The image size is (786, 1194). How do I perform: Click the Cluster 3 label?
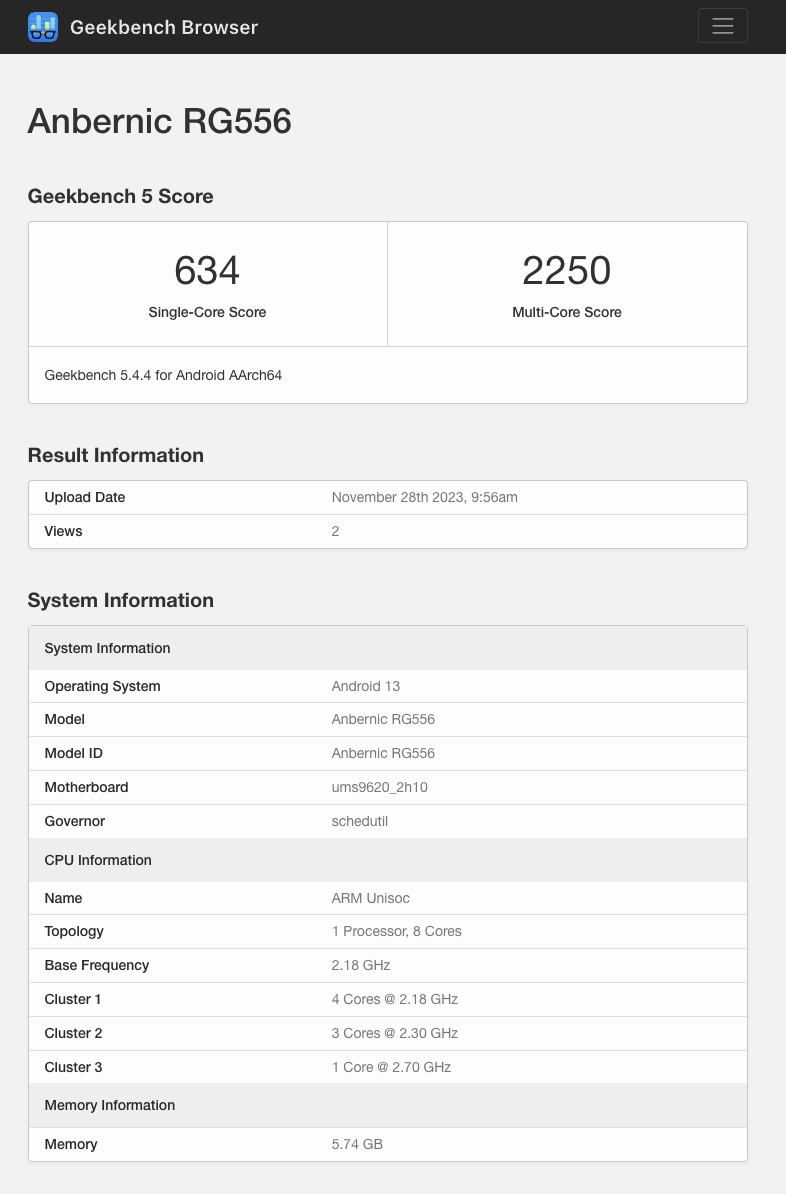(73, 1068)
